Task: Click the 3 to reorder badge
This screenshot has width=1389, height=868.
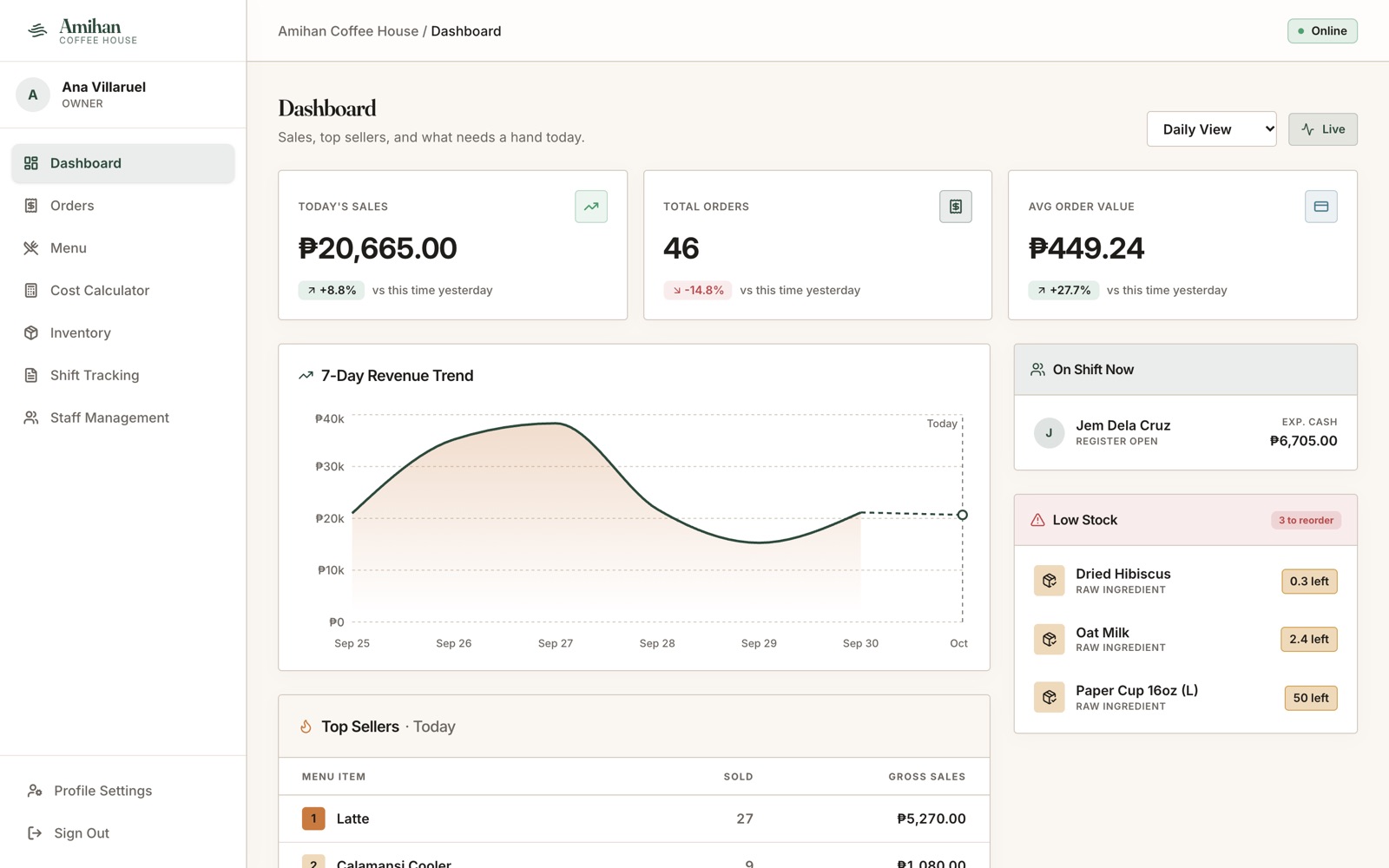Action: (1306, 520)
